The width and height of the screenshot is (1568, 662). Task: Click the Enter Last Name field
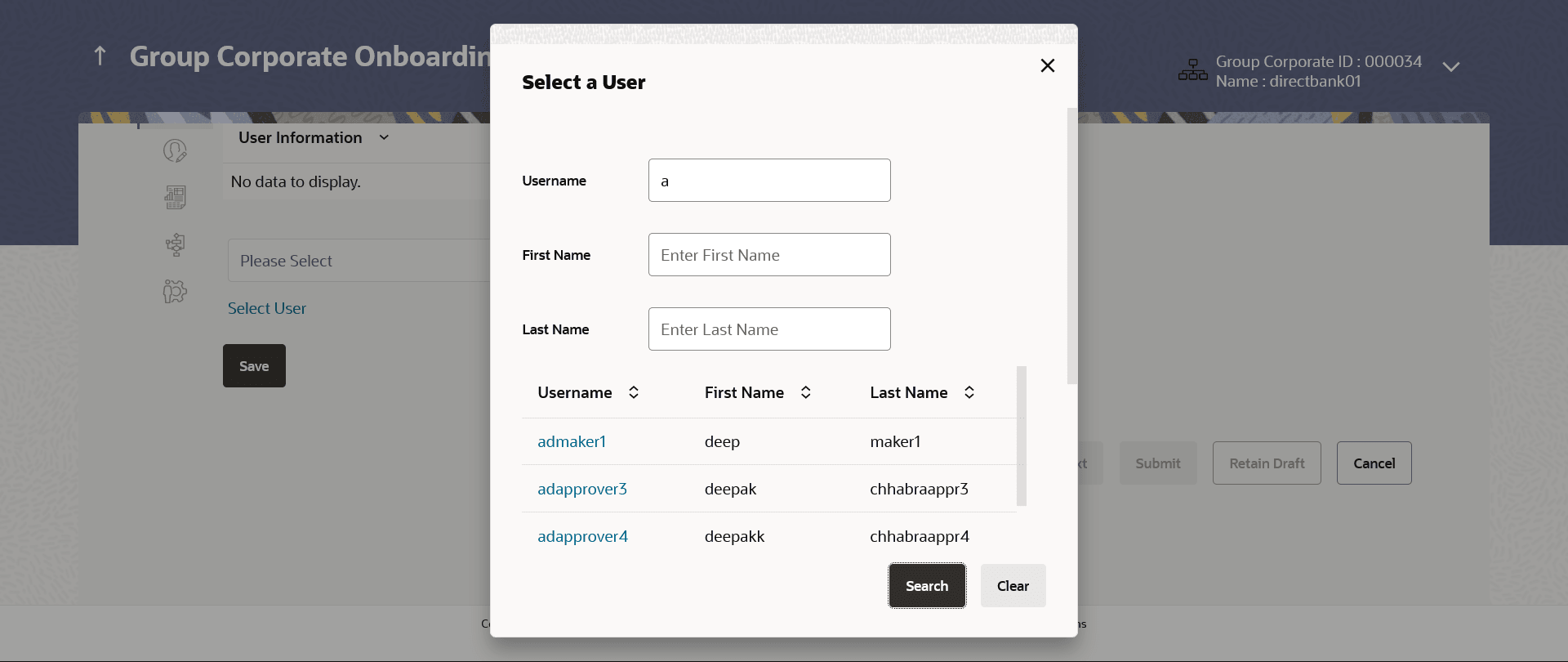[769, 329]
